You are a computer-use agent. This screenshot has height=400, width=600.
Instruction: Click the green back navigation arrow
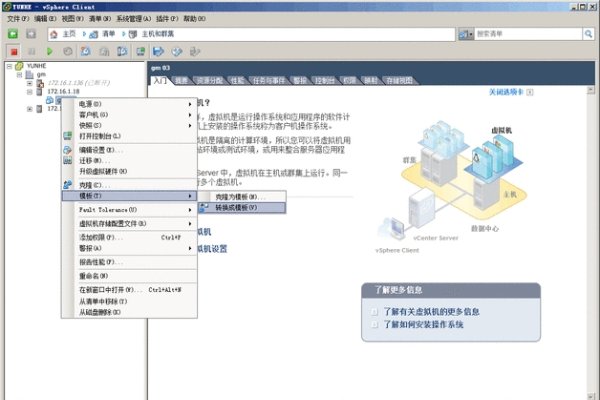(13, 33)
